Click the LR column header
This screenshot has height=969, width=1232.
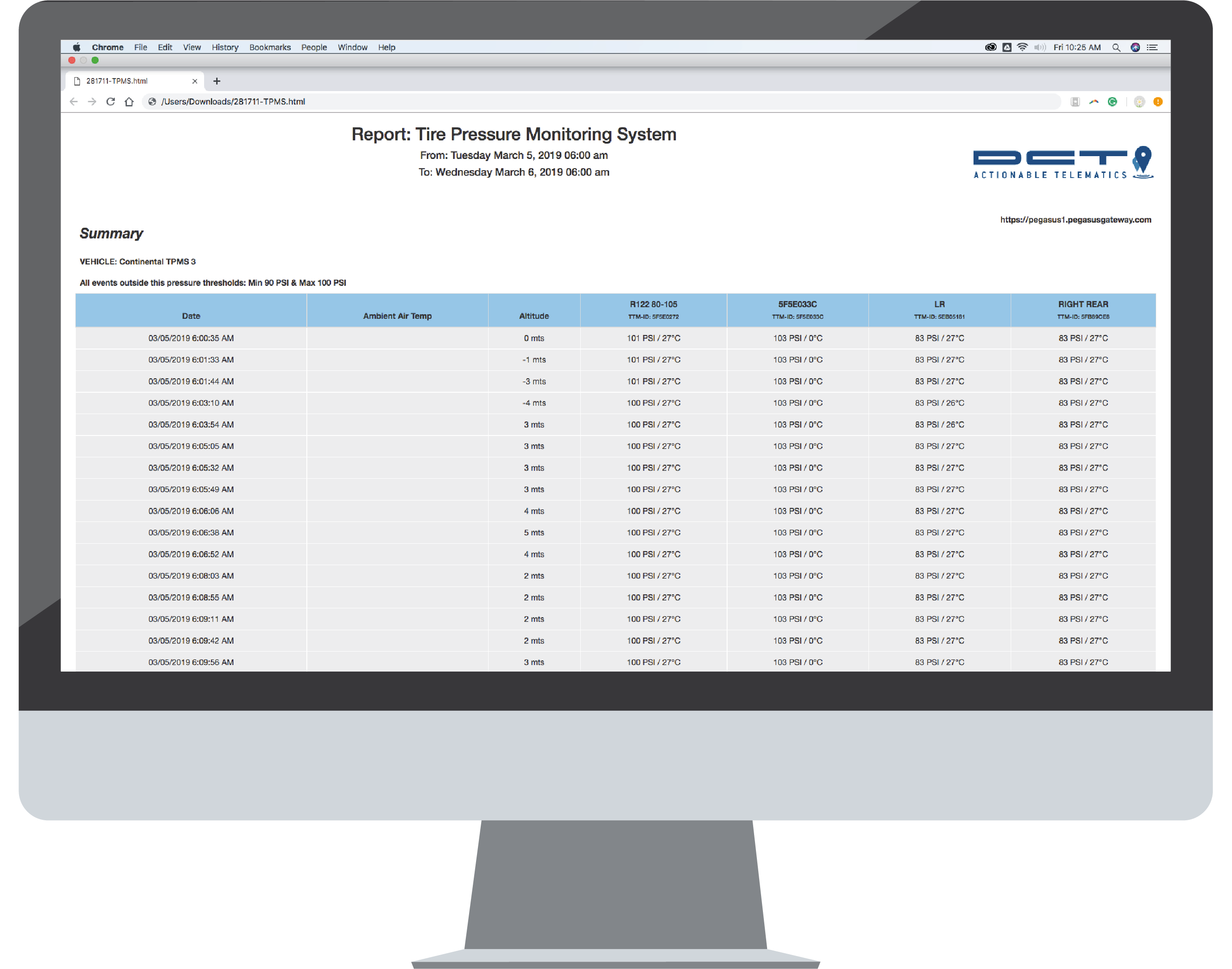point(939,310)
